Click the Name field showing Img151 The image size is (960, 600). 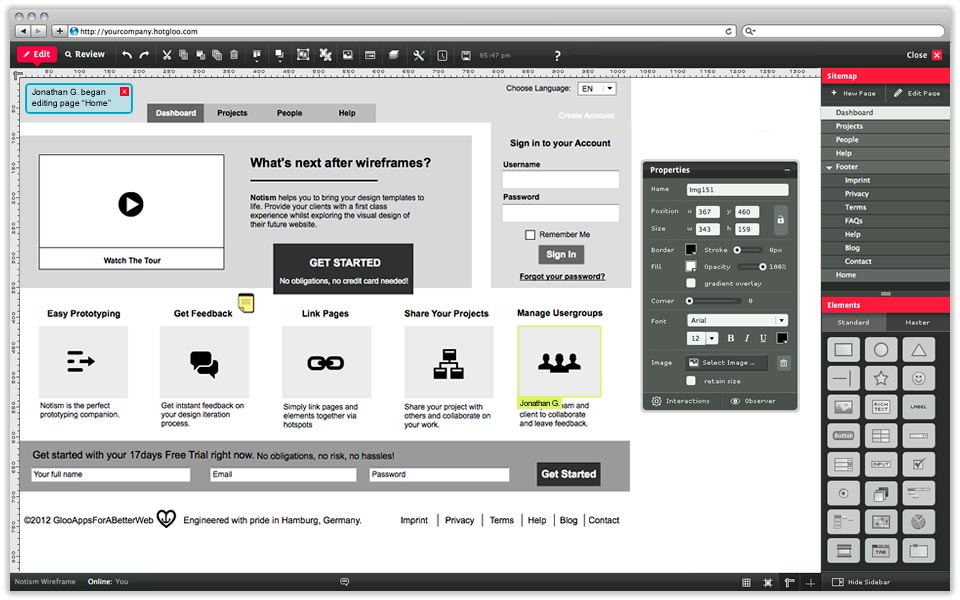coord(738,189)
